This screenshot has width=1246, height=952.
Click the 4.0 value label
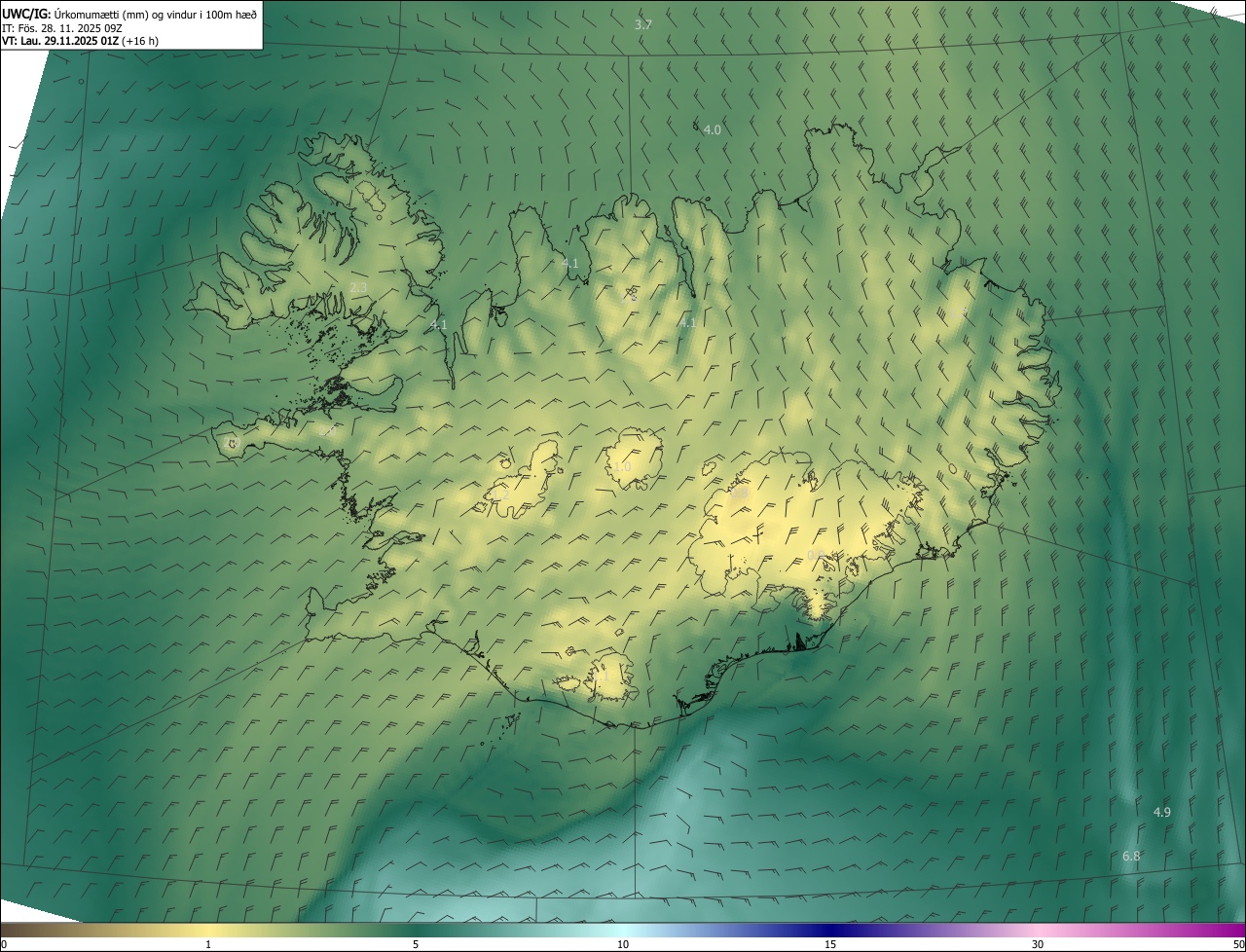[x=712, y=129]
